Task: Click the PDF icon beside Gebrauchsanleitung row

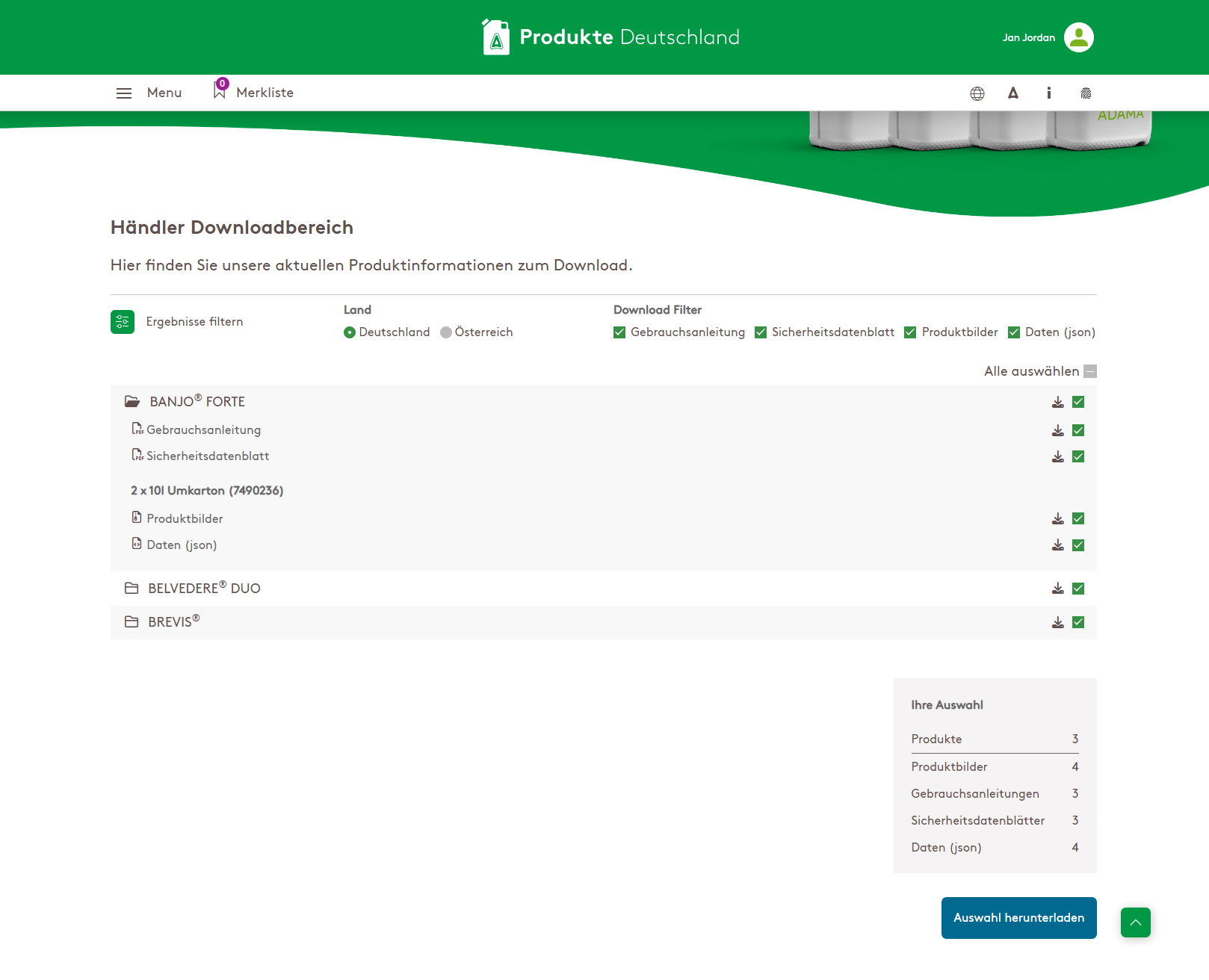Action: [137, 429]
